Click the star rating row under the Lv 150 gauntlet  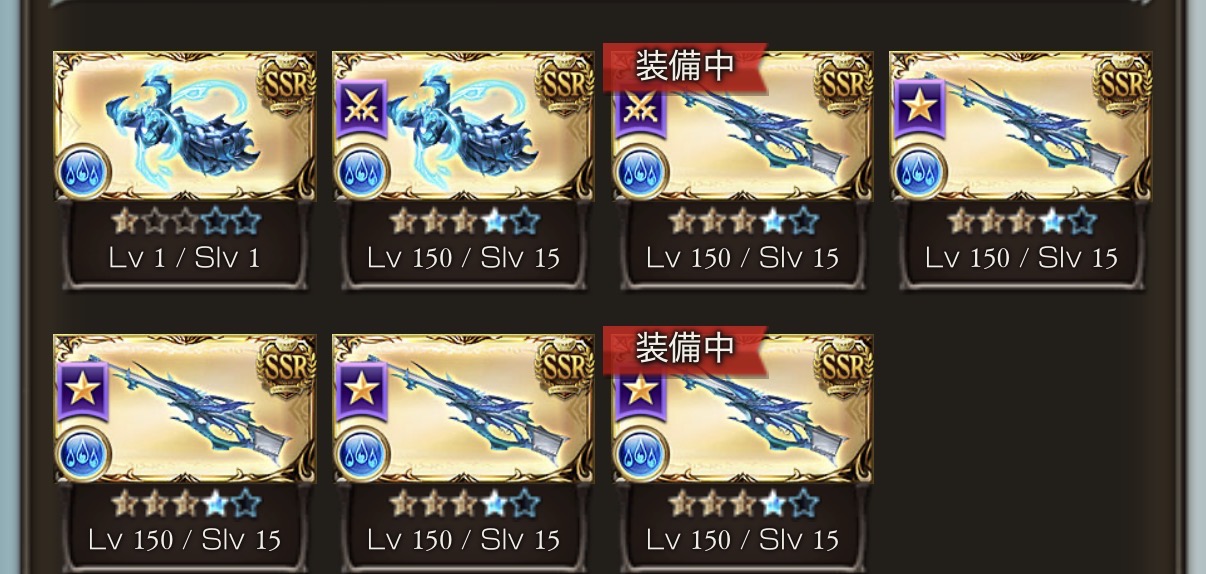tap(463, 221)
